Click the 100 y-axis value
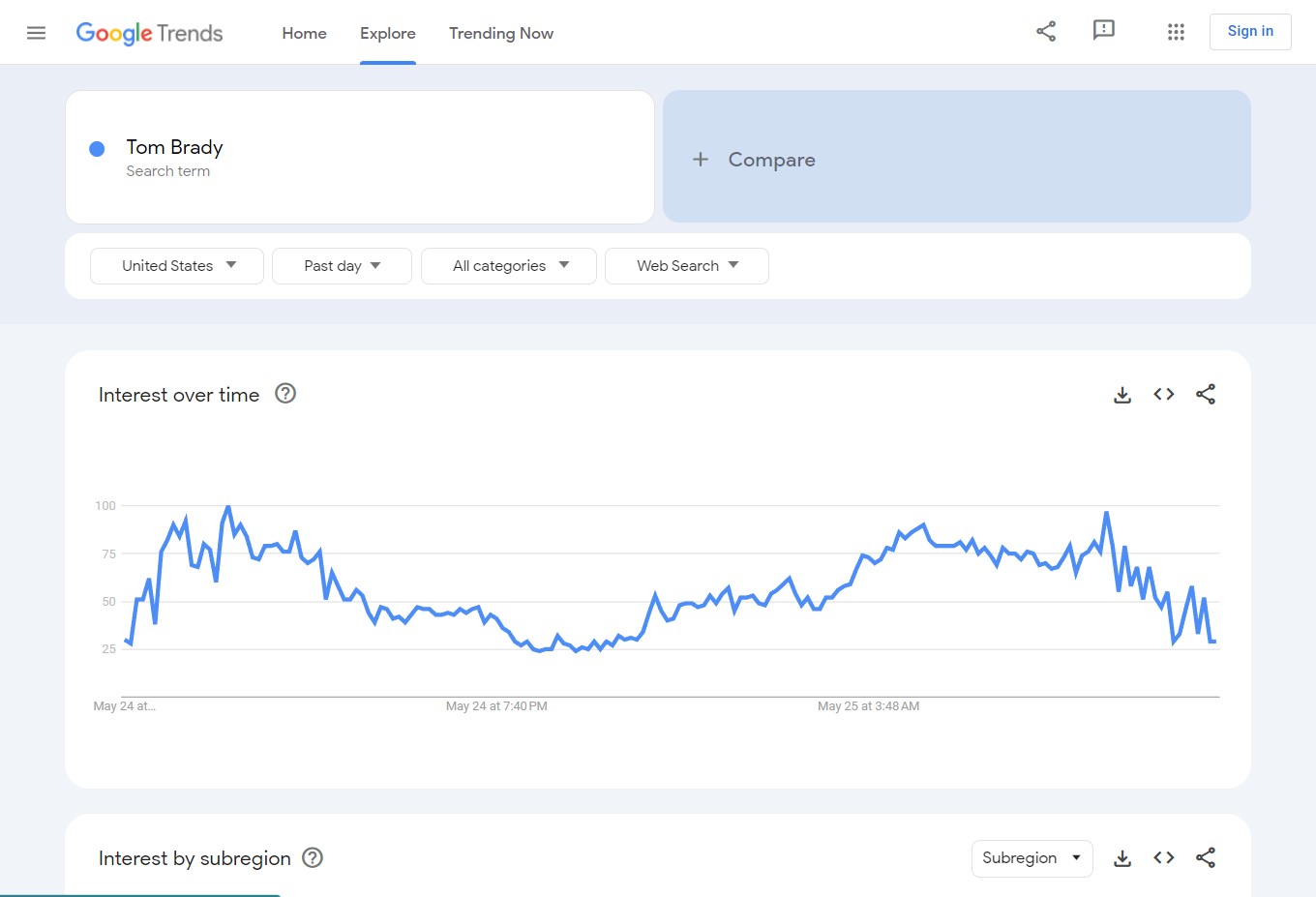Screen dimensions: 1316x897 [x=105, y=506]
